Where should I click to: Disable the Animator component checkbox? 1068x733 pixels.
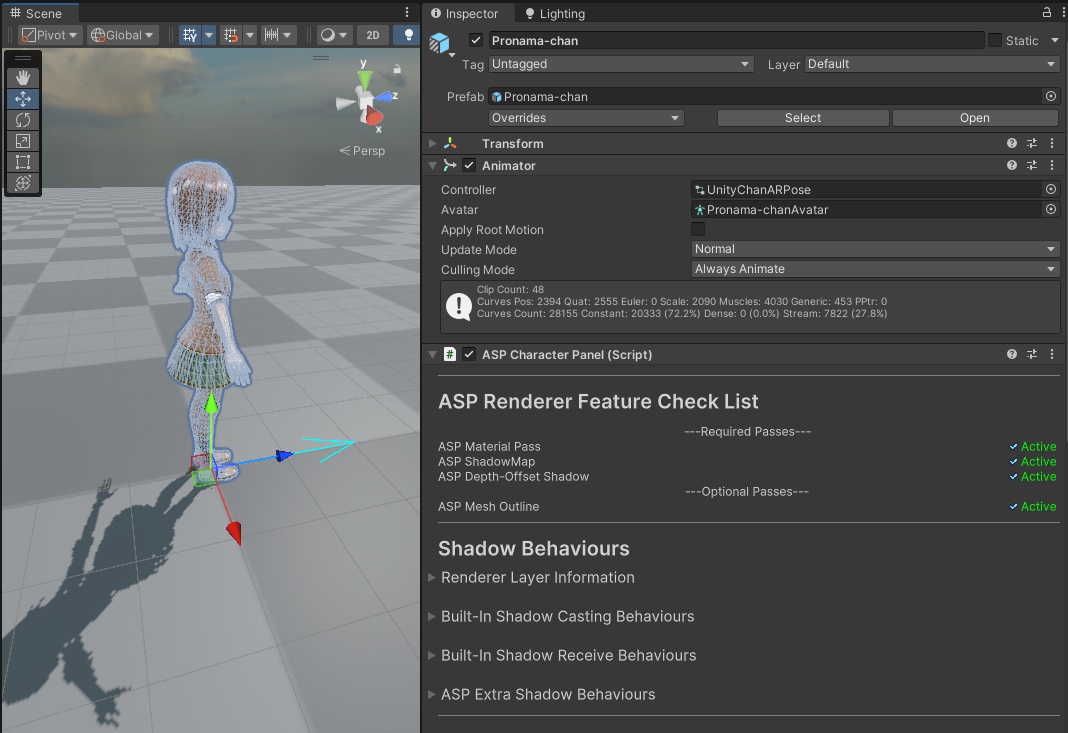469,166
